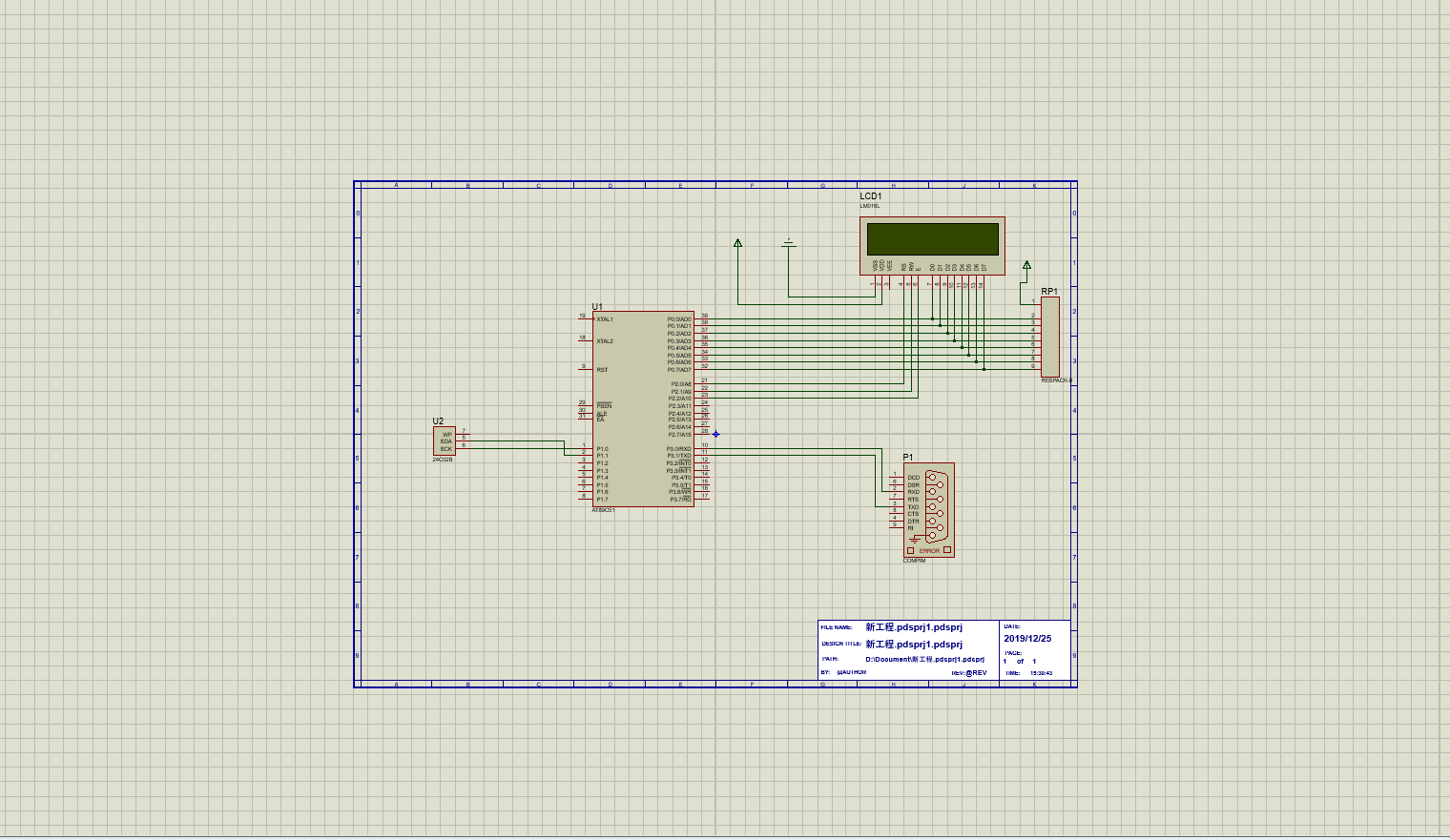The image size is (1450, 840).
Task: Select the U2 24C02B EEPROM chip
Action: pyautogui.click(x=444, y=440)
